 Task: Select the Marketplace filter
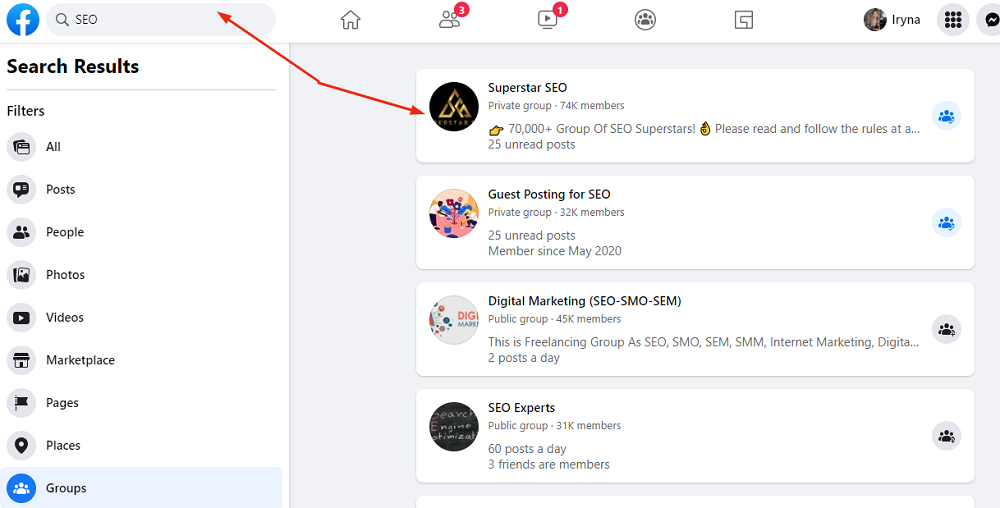tap(141, 361)
